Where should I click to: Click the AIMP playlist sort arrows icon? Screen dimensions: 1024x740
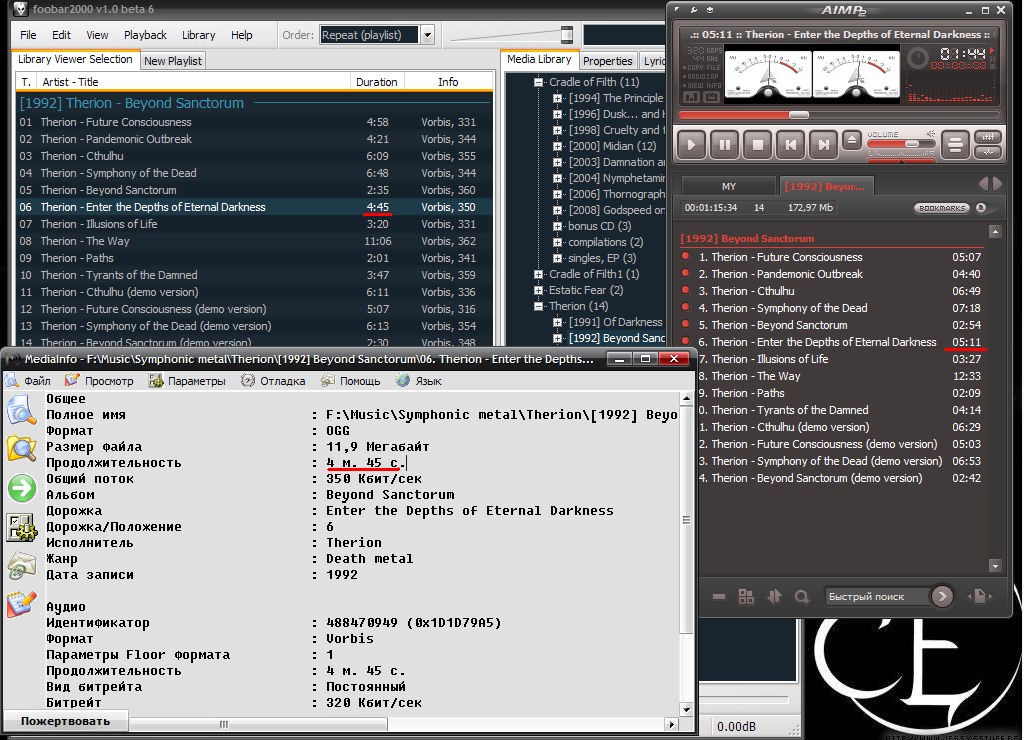tap(773, 596)
